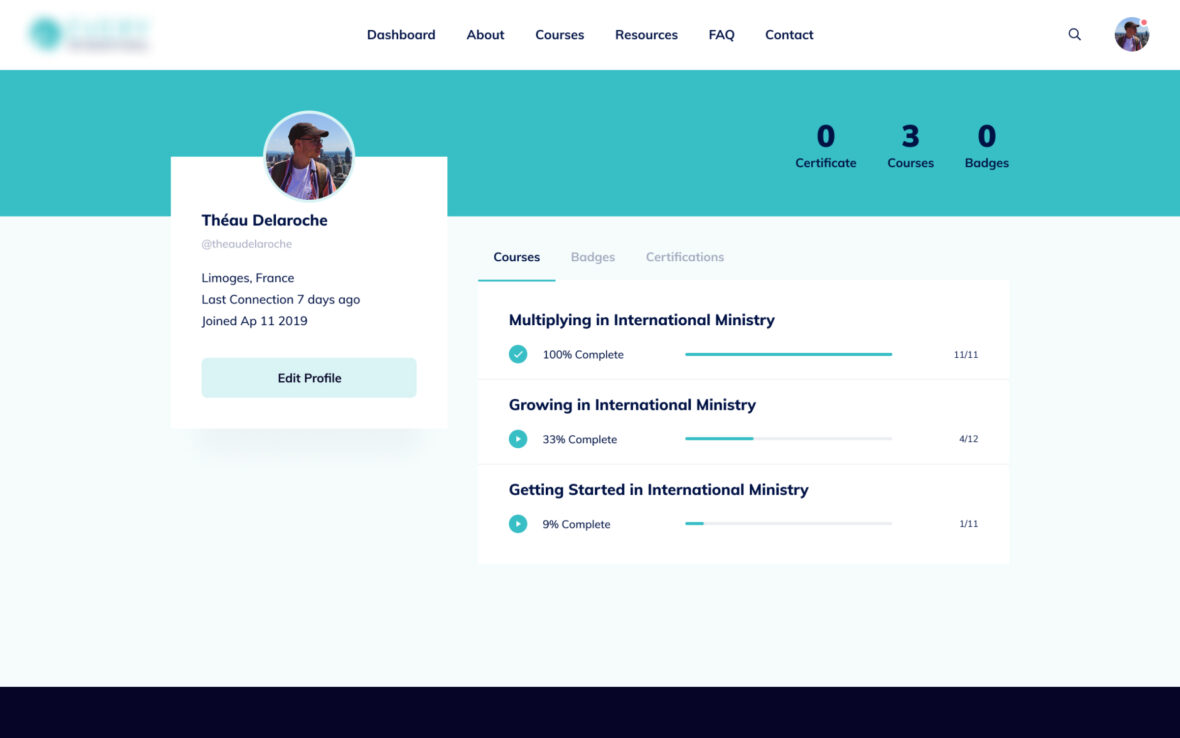Screen dimensions: 1180x738
Task: Open the @theaudelaroche username link
Action: pyautogui.click(x=246, y=243)
